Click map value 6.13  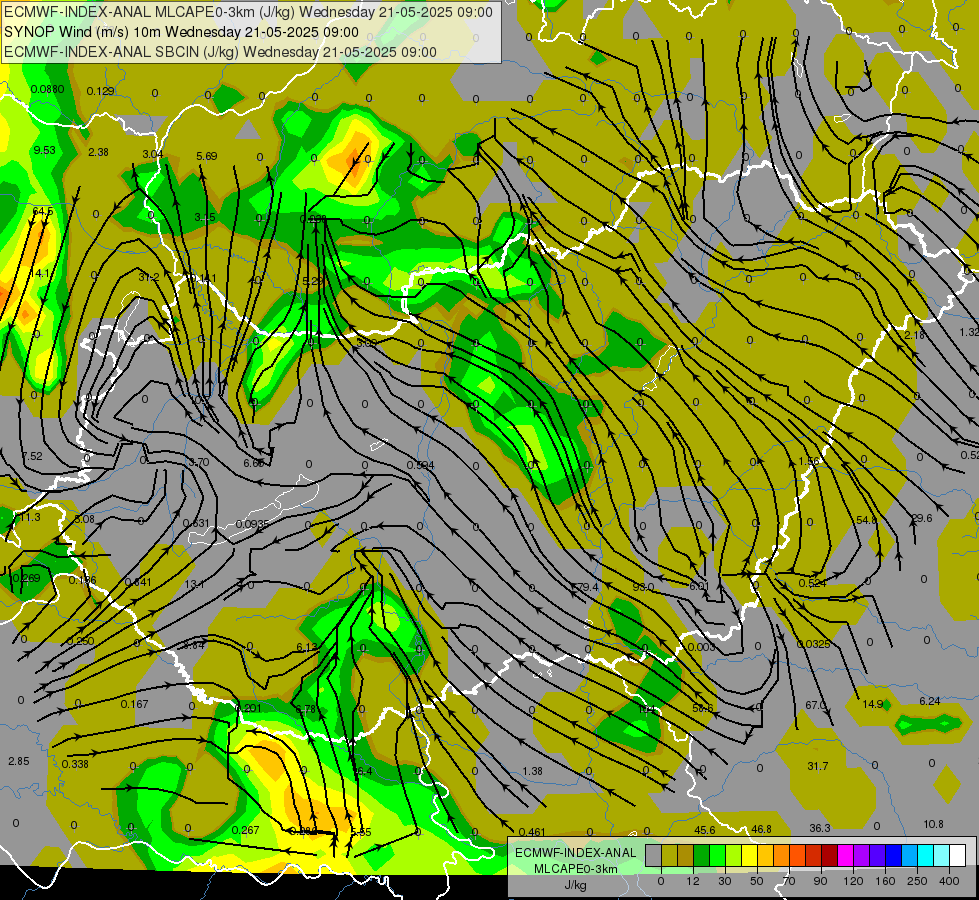307,648
